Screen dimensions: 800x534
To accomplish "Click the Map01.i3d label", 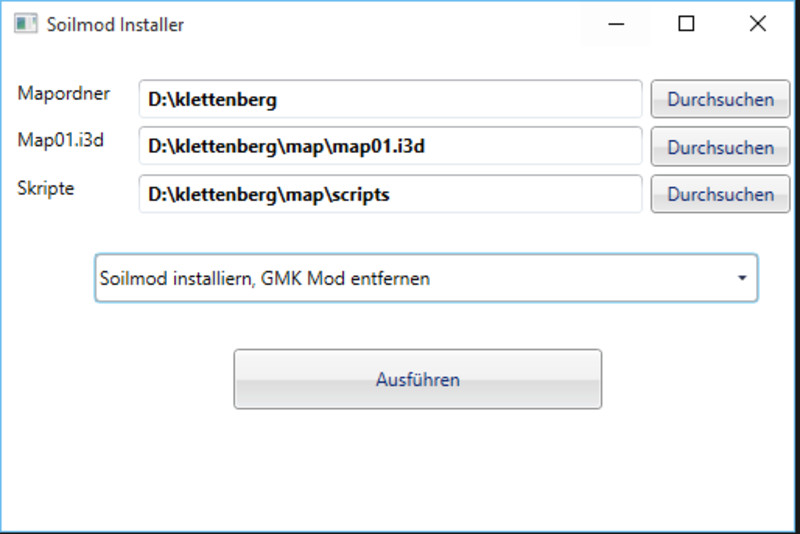I will (61, 140).
